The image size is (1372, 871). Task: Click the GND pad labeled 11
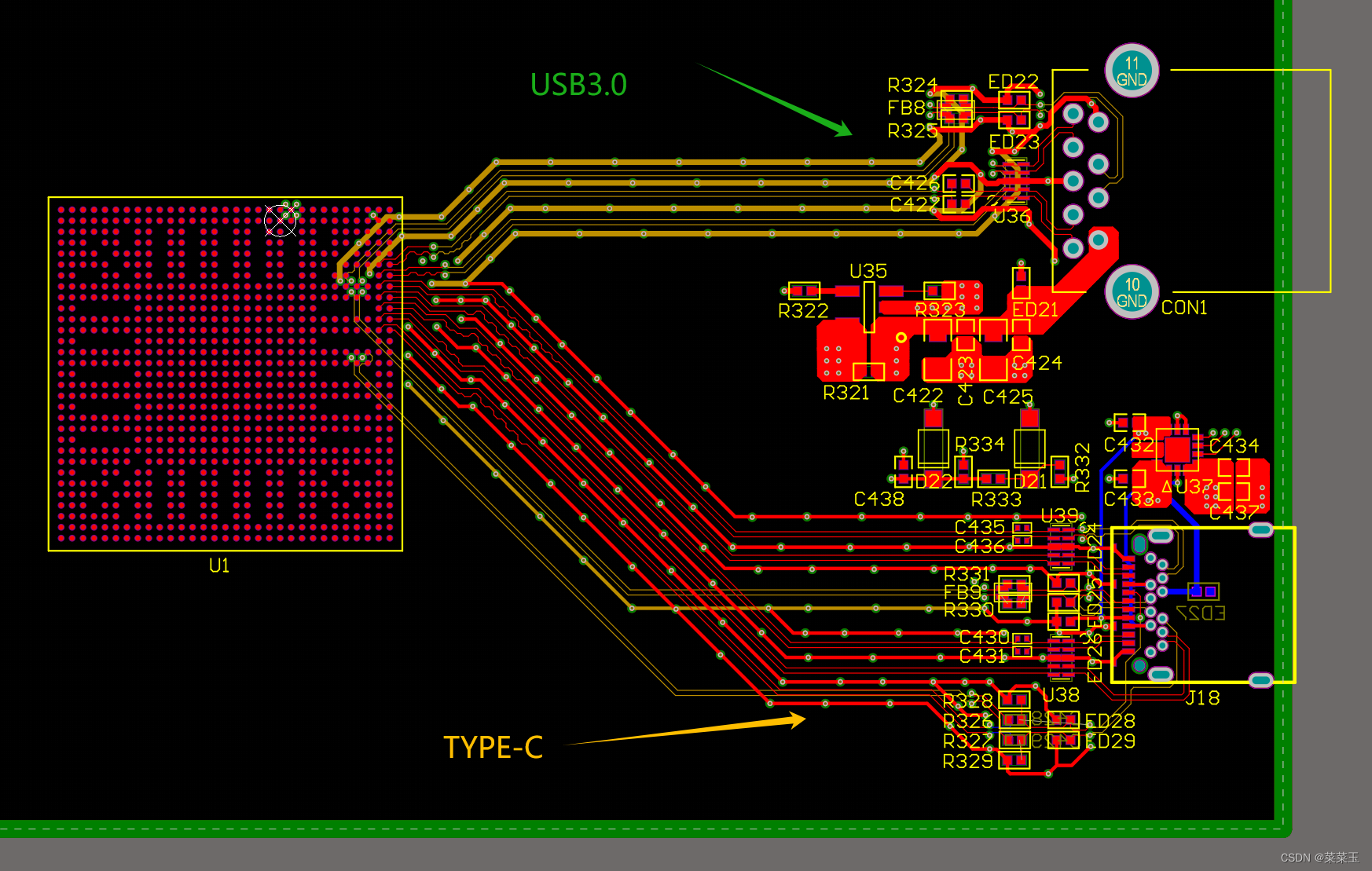pyautogui.click(x=1131, y=71)
